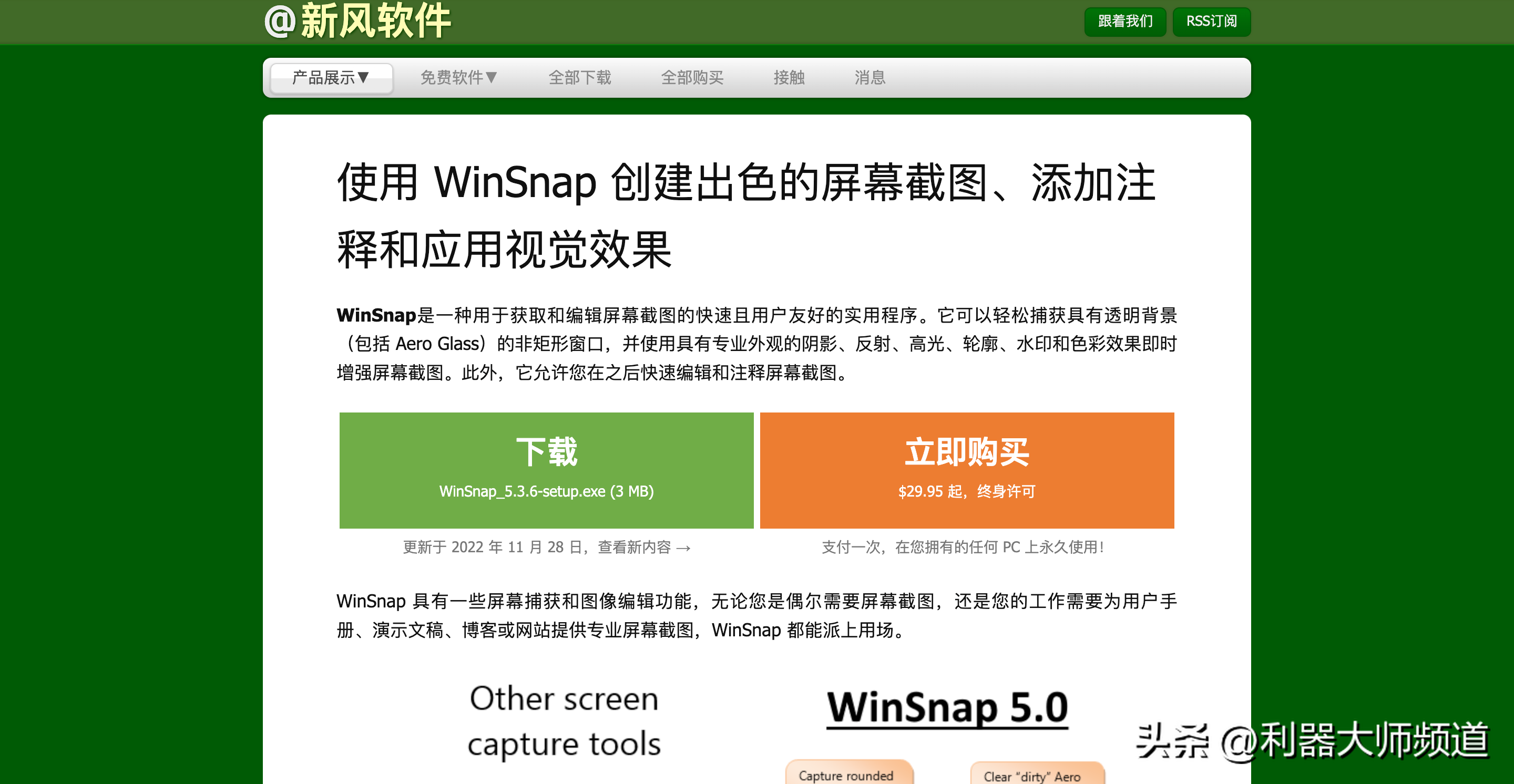Select the 接触 navigation item
The image size is (1514, 784).
(x=789, y=78)
